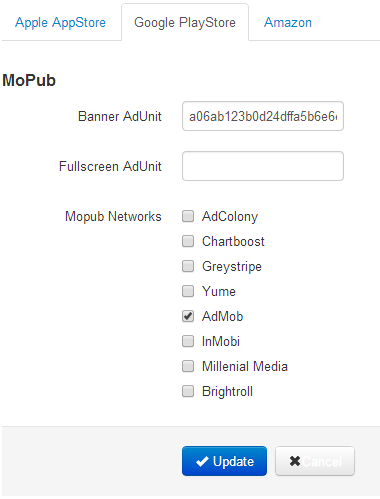380x499 pixels.
Task: Select the Google PlayStore tab
Action: 185,23
